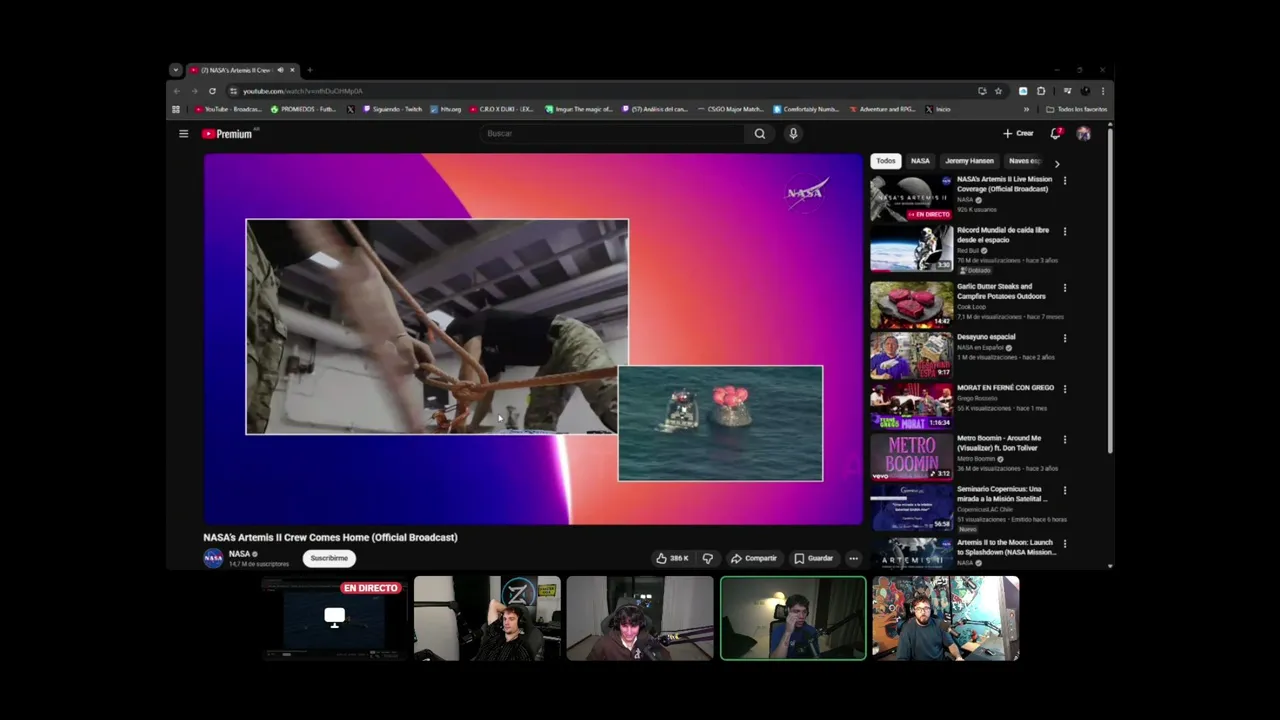
Task: Open Chrome three-dot menu
Action: point(1103,91)
